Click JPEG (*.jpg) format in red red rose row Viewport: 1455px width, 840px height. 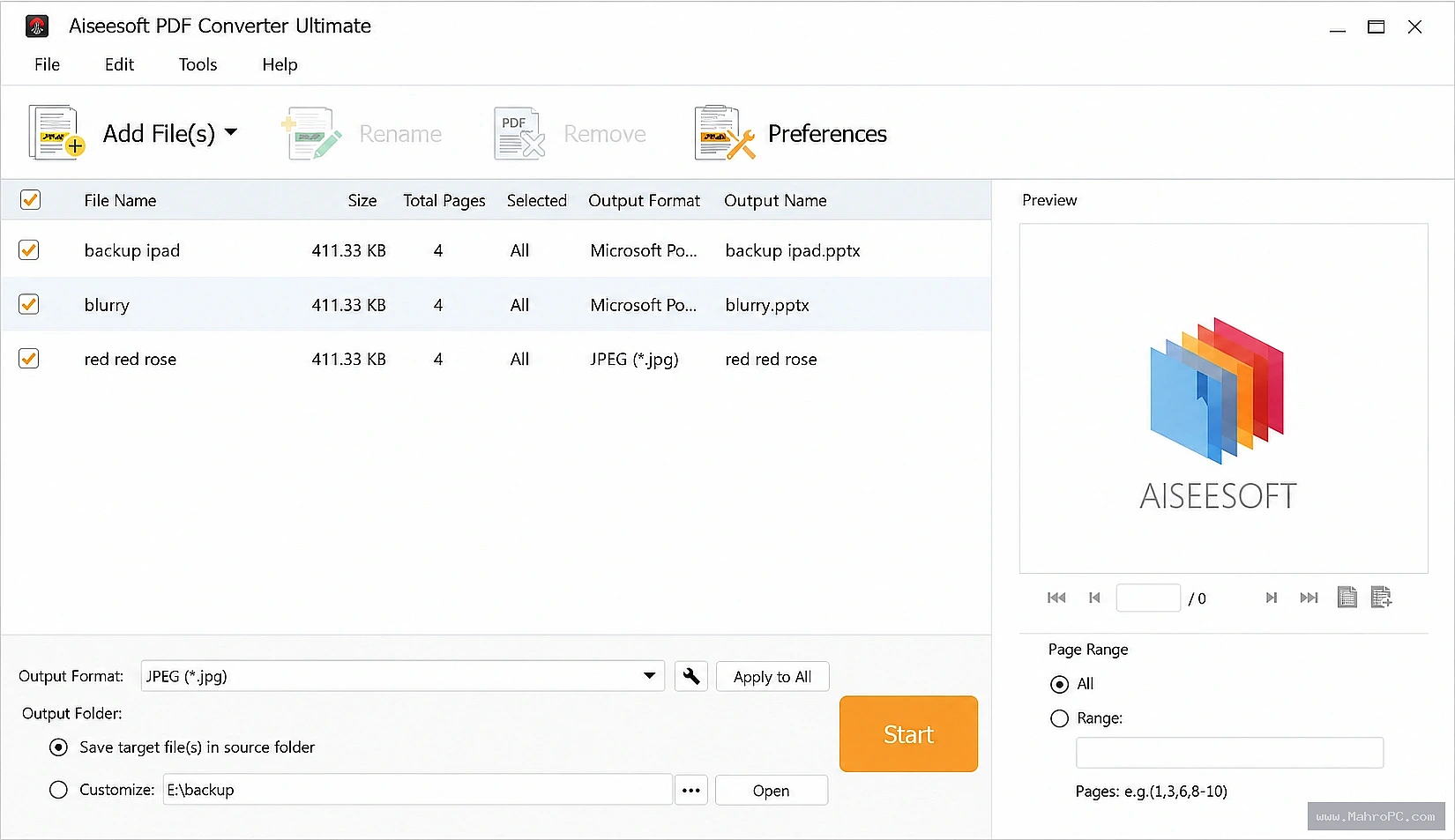[x=634, y=359]
